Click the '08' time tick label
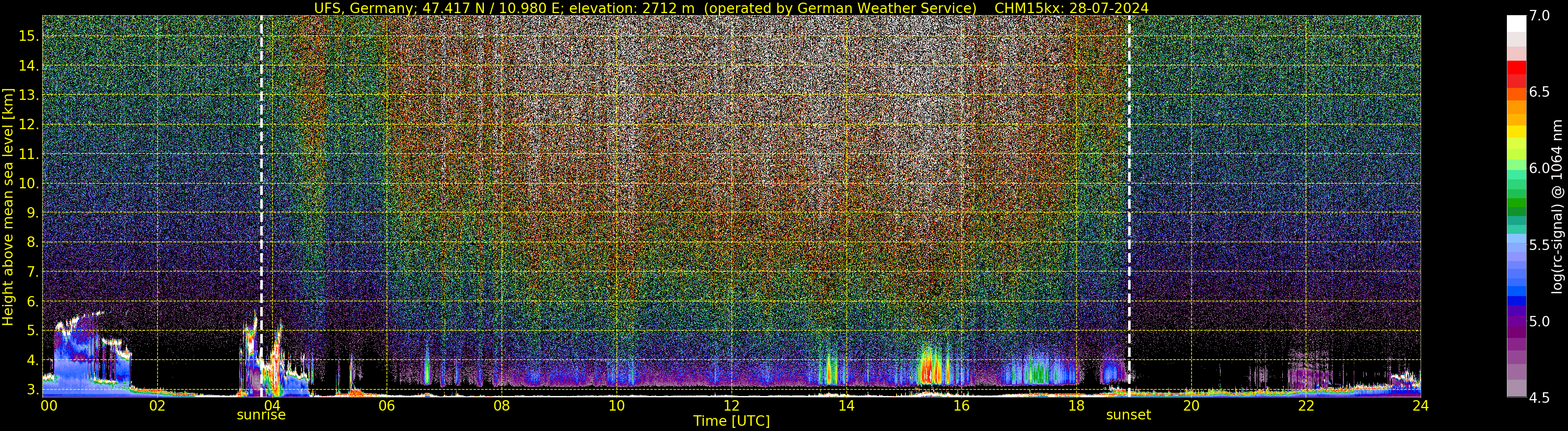1568x431 pixels. tap(502, 405)
